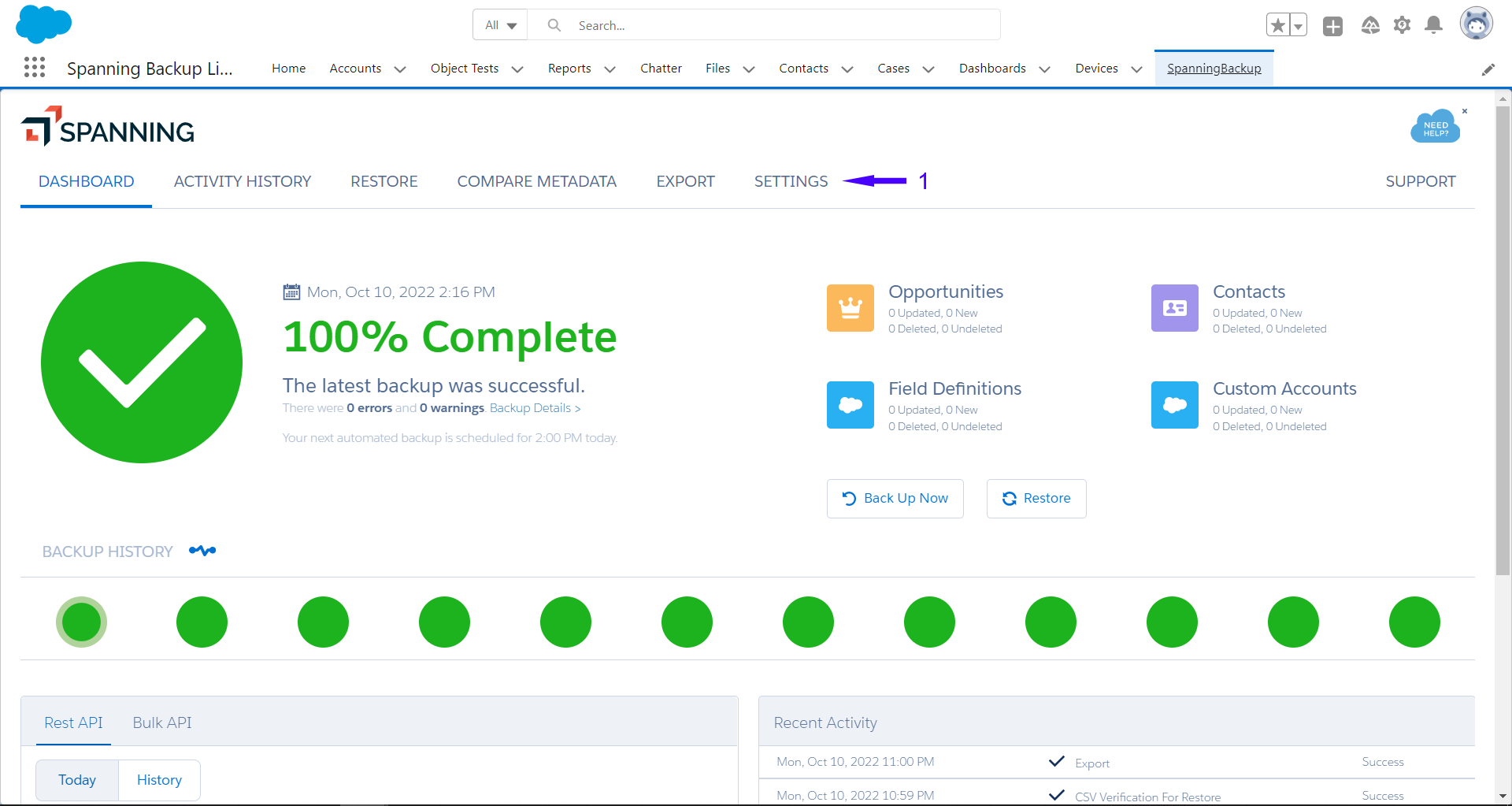Switch to the Activity History tab
The image size is (1512, 806).
243,181
